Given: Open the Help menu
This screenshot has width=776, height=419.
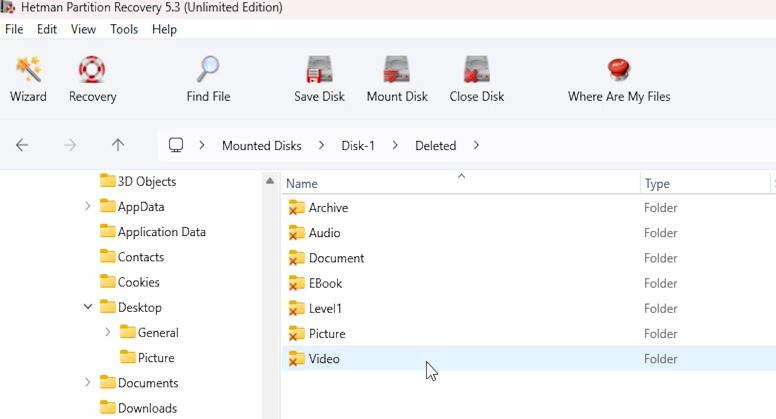Looking at the screenshot, I should click(x=164, y=29).
